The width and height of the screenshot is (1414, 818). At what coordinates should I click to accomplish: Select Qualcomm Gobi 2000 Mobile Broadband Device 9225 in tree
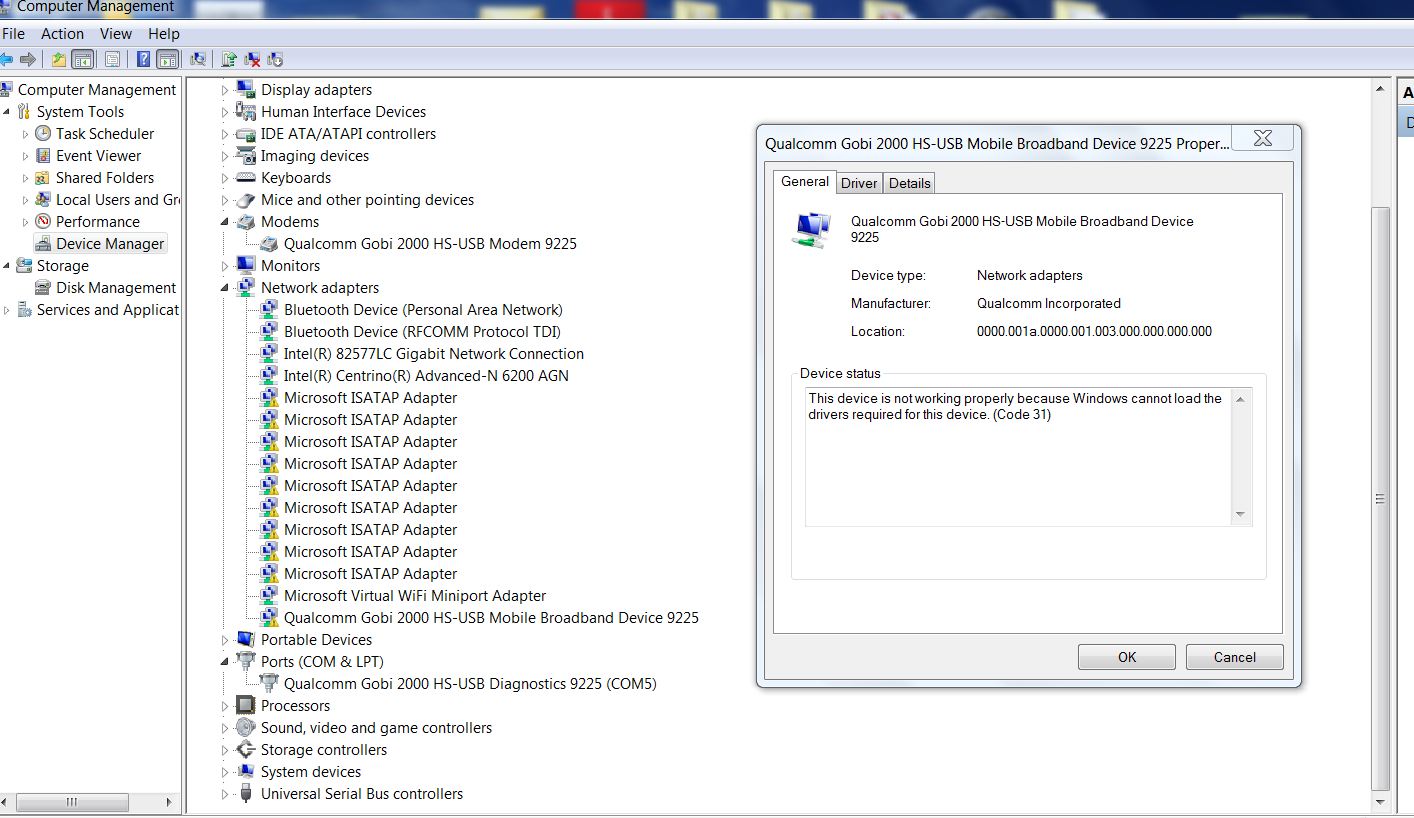click(x=491, y=617)
